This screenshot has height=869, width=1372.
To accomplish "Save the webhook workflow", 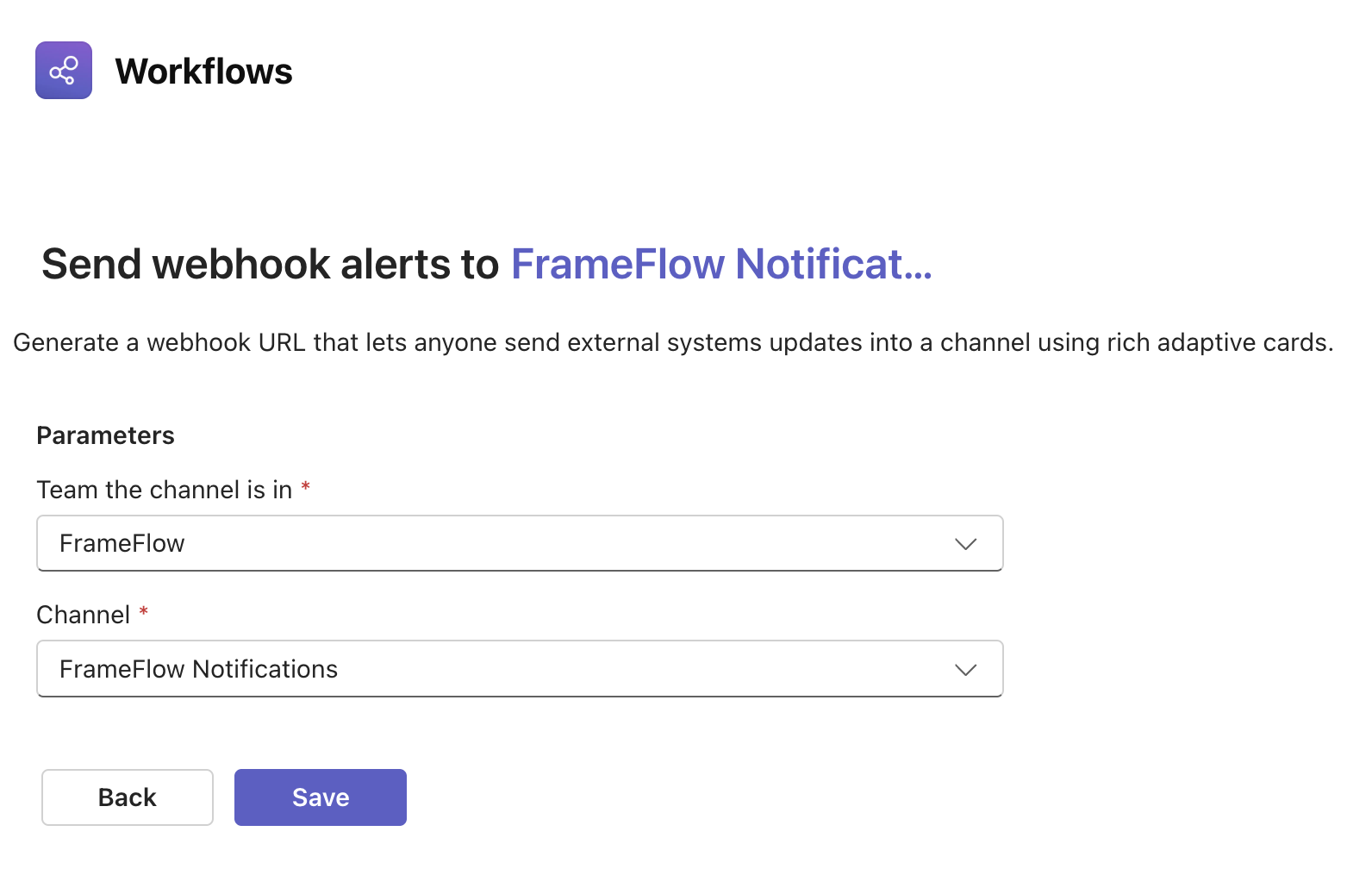I will click(320, 797).
